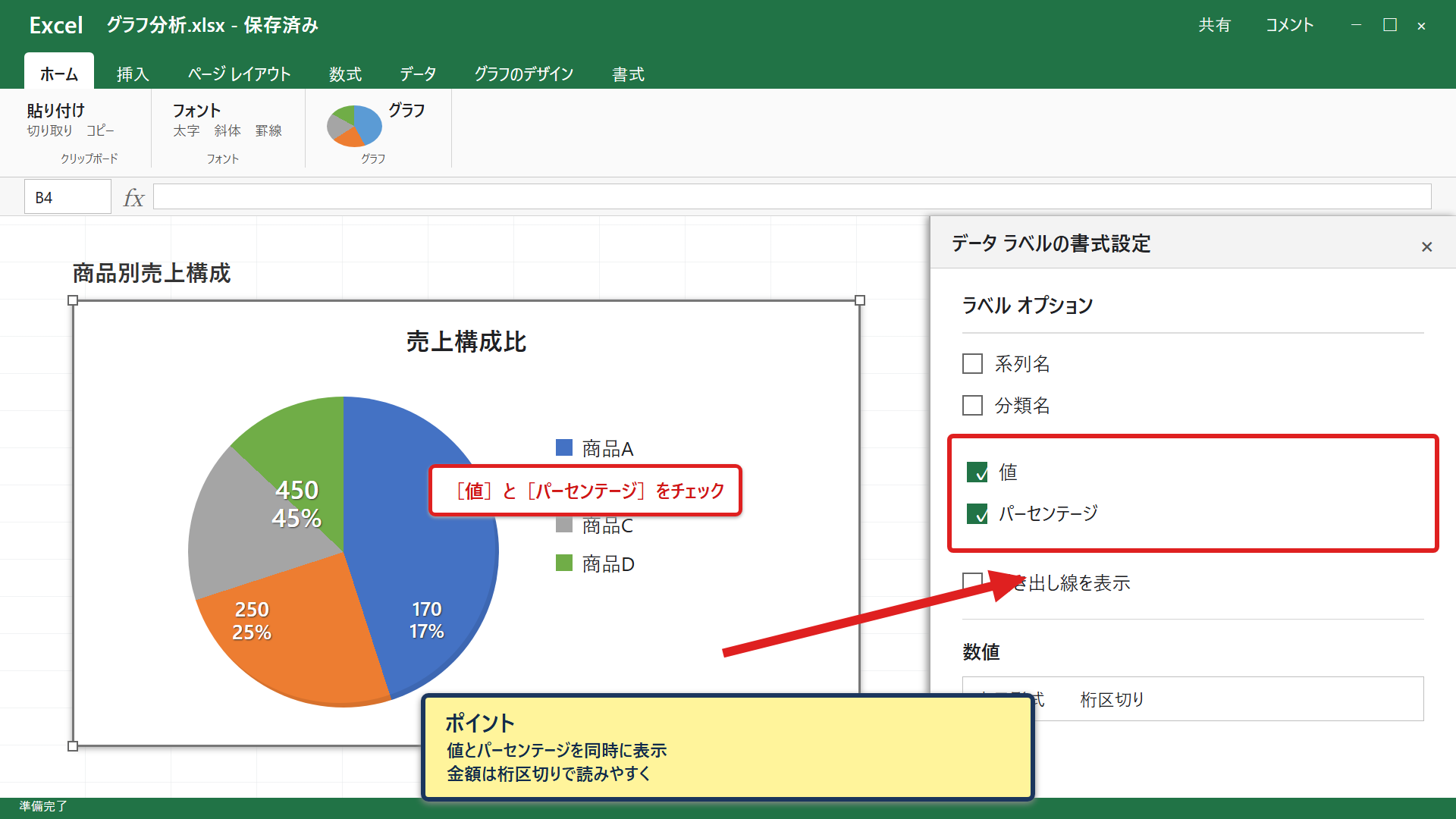Image resolution: width=1456 pixels, height=819 pixels.
Task: Close the データ ラベルの書式設定 pane
Action: (x=1426, y=246)
